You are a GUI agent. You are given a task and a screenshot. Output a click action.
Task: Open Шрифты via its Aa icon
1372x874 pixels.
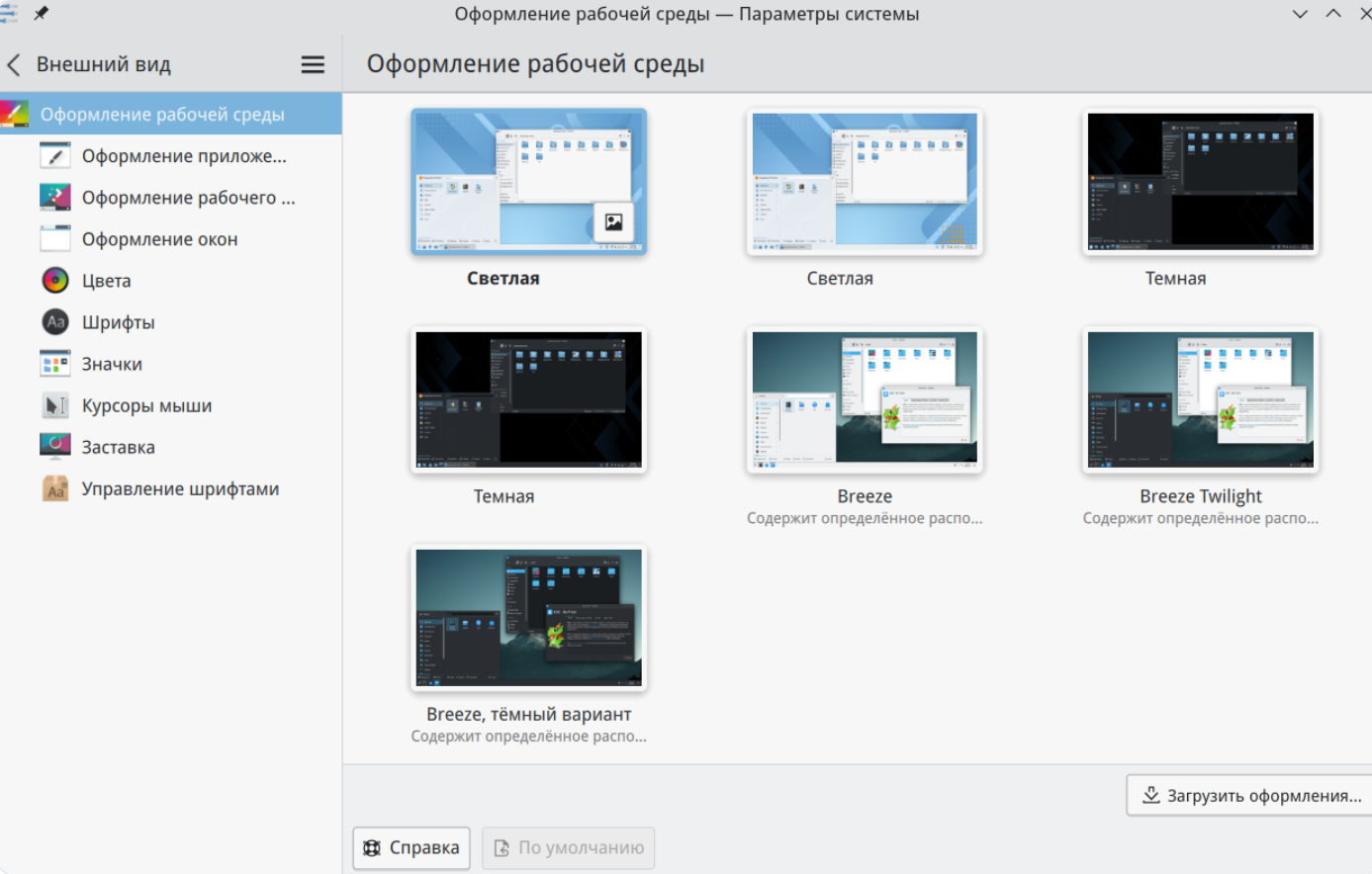pos(55,322)
